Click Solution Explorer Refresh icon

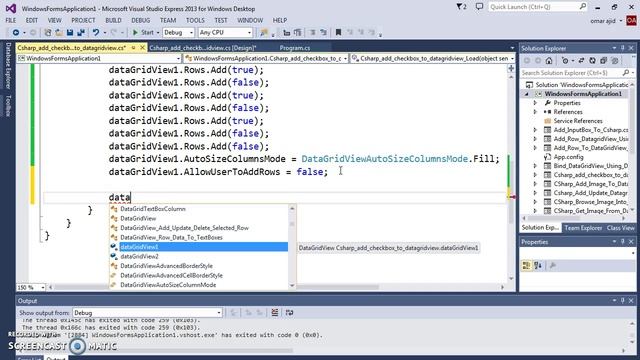point(592,61)
